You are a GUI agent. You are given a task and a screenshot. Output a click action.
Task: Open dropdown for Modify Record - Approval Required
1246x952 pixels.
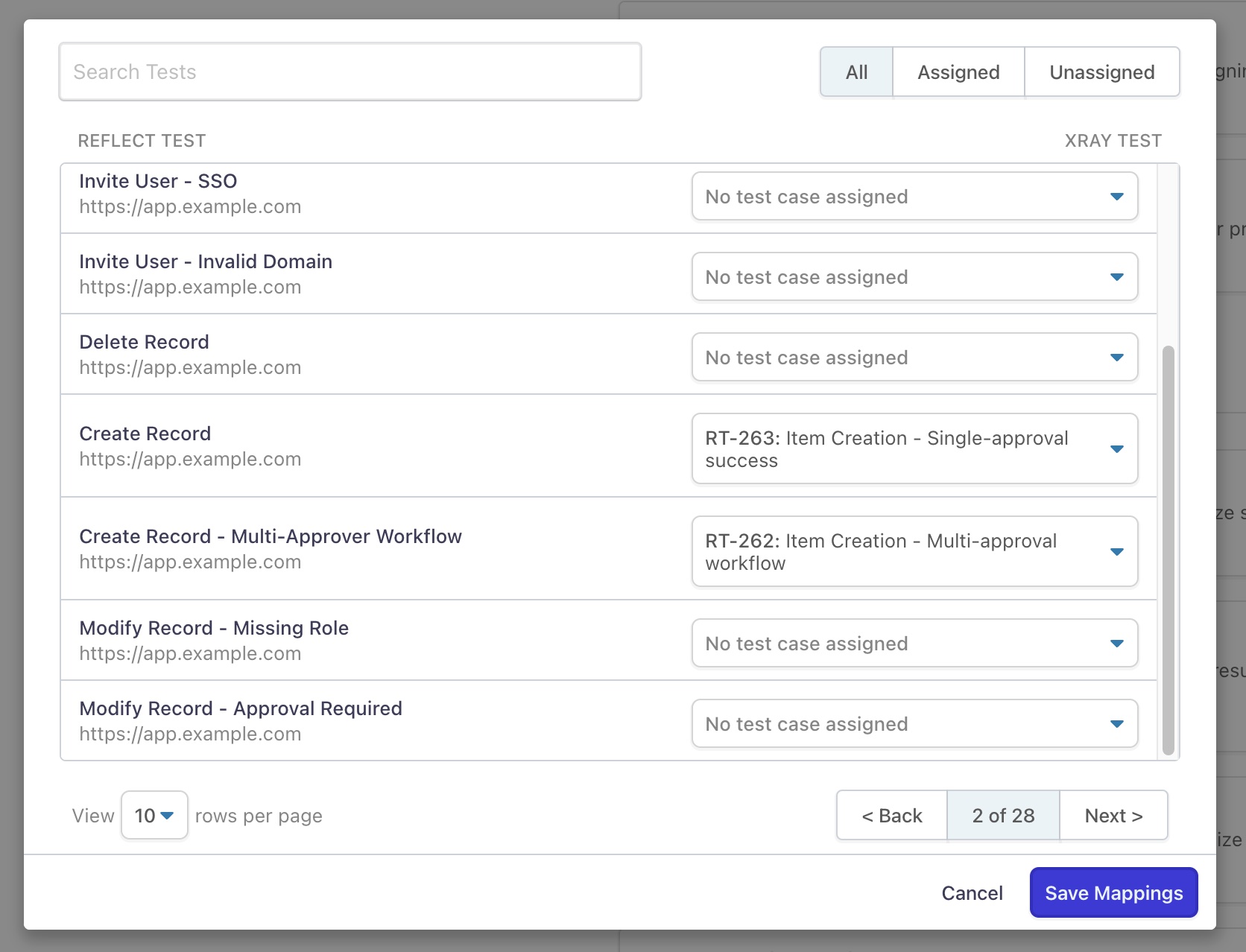914,724
